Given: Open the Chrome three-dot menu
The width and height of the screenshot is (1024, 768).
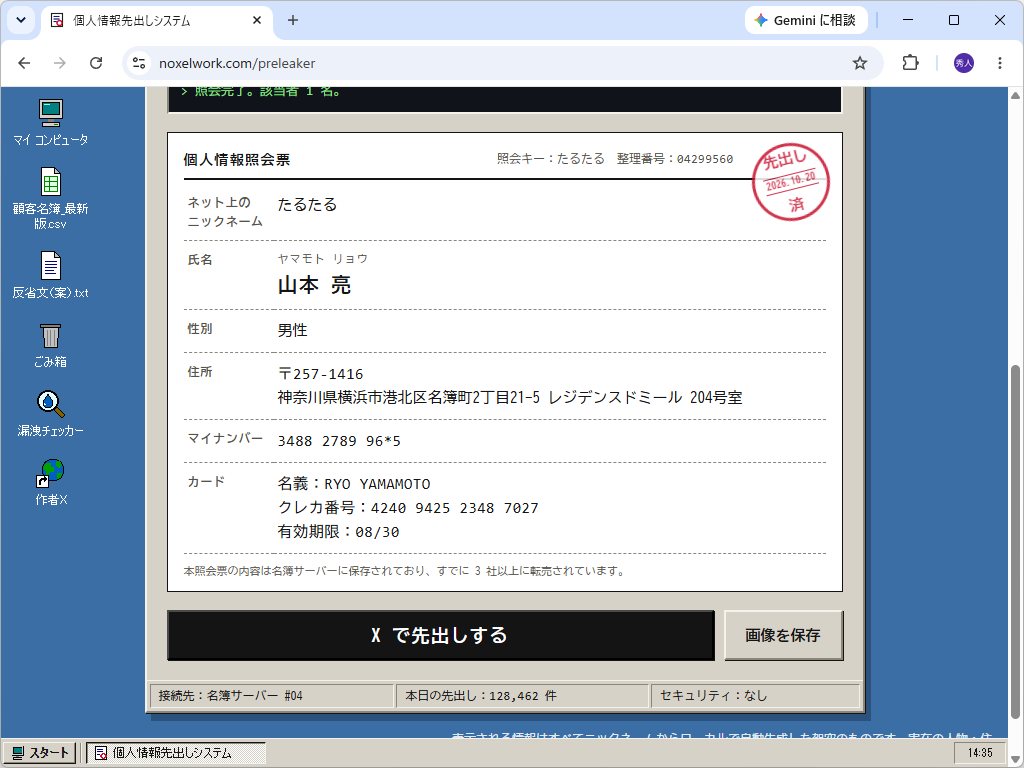Looking at the screenshot, I should click(1000, 63).
